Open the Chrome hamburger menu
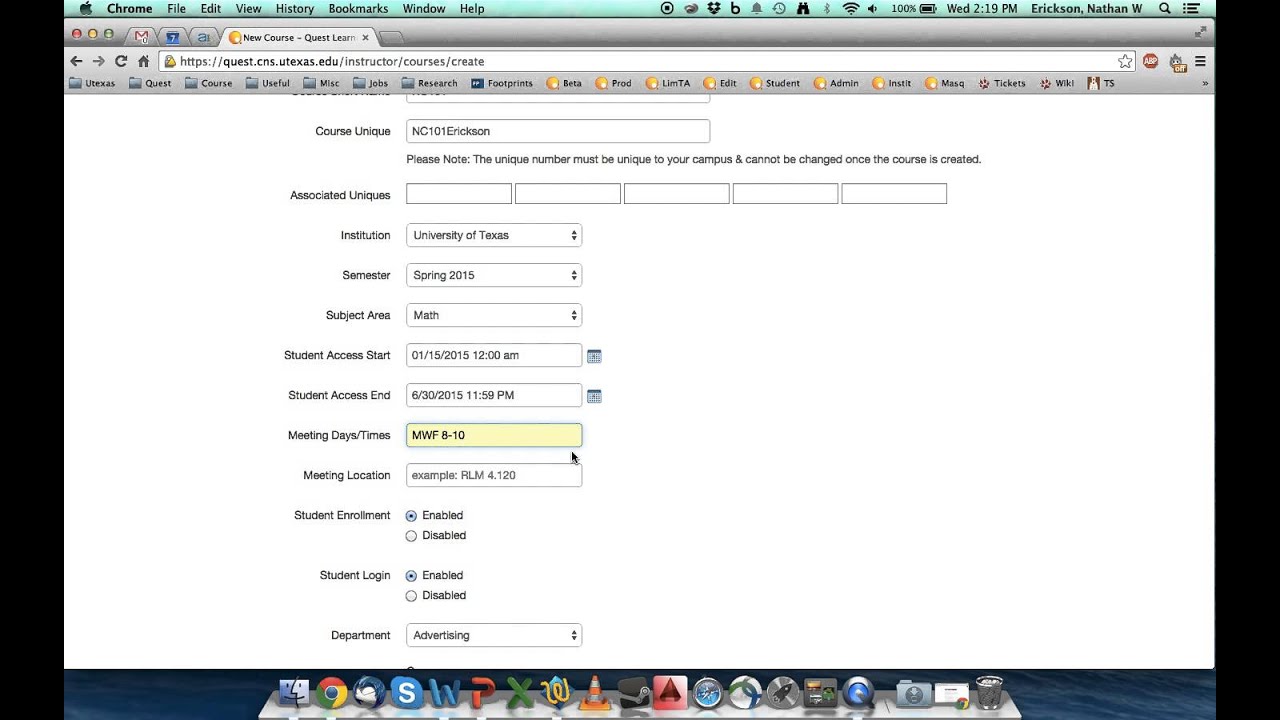The width and height of the screenshot is (1280, 720). (1200, 61)
